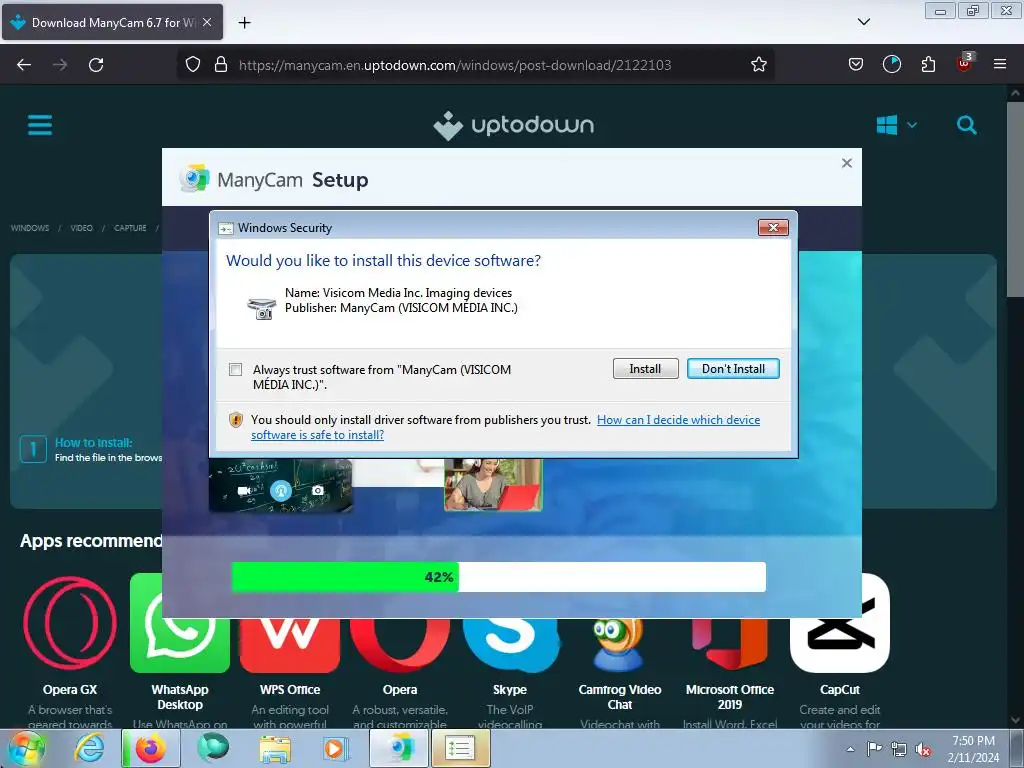This screenshot has width=1024, height=768.
Task: Select the Download ManyCam 6.7 tab
Action: tap(112, 22)
